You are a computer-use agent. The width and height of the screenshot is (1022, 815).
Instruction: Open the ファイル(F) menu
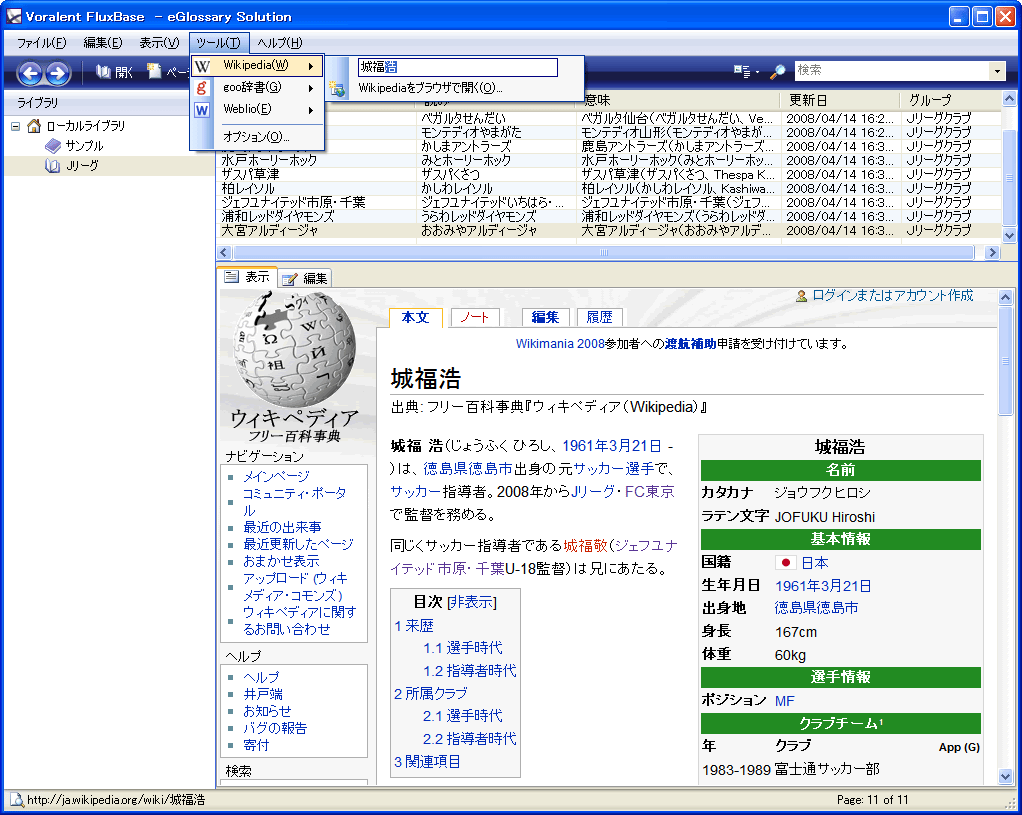pos(42,43)
